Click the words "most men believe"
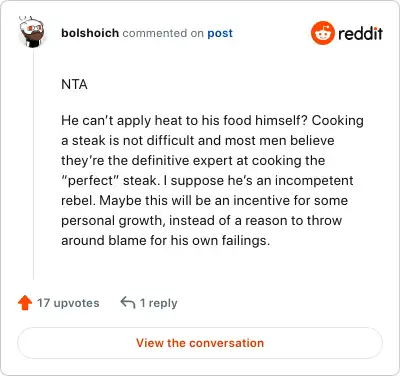The height and width of the screenshot is (376, 400). pos(279,141)
